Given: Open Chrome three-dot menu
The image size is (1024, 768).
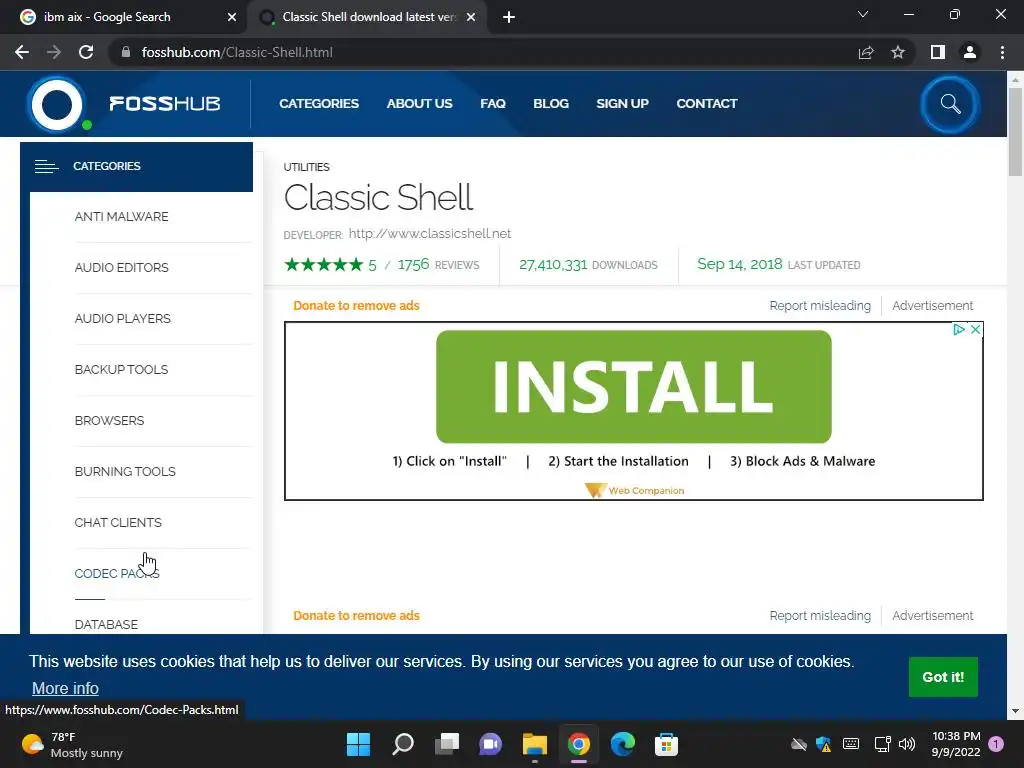Looking at the screenshot, I should point(1002,52).
